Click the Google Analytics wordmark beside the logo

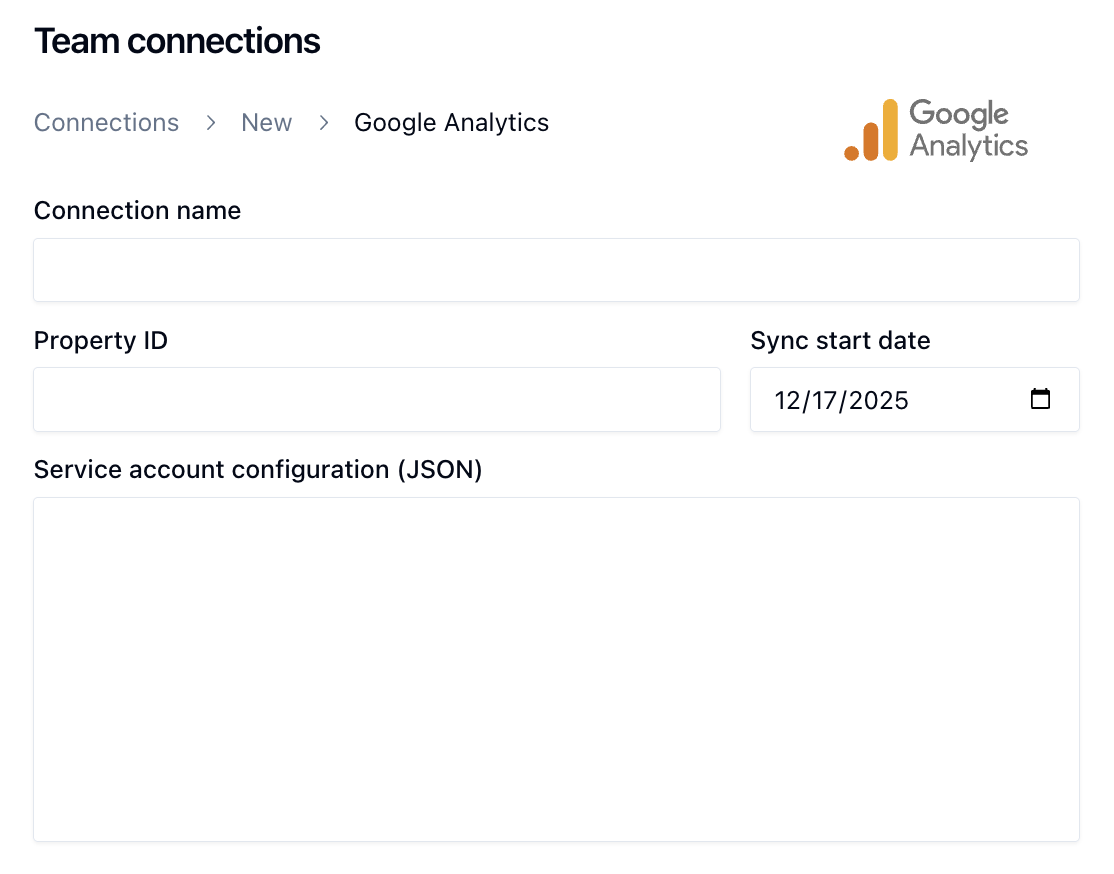click(x=968, y=130)
